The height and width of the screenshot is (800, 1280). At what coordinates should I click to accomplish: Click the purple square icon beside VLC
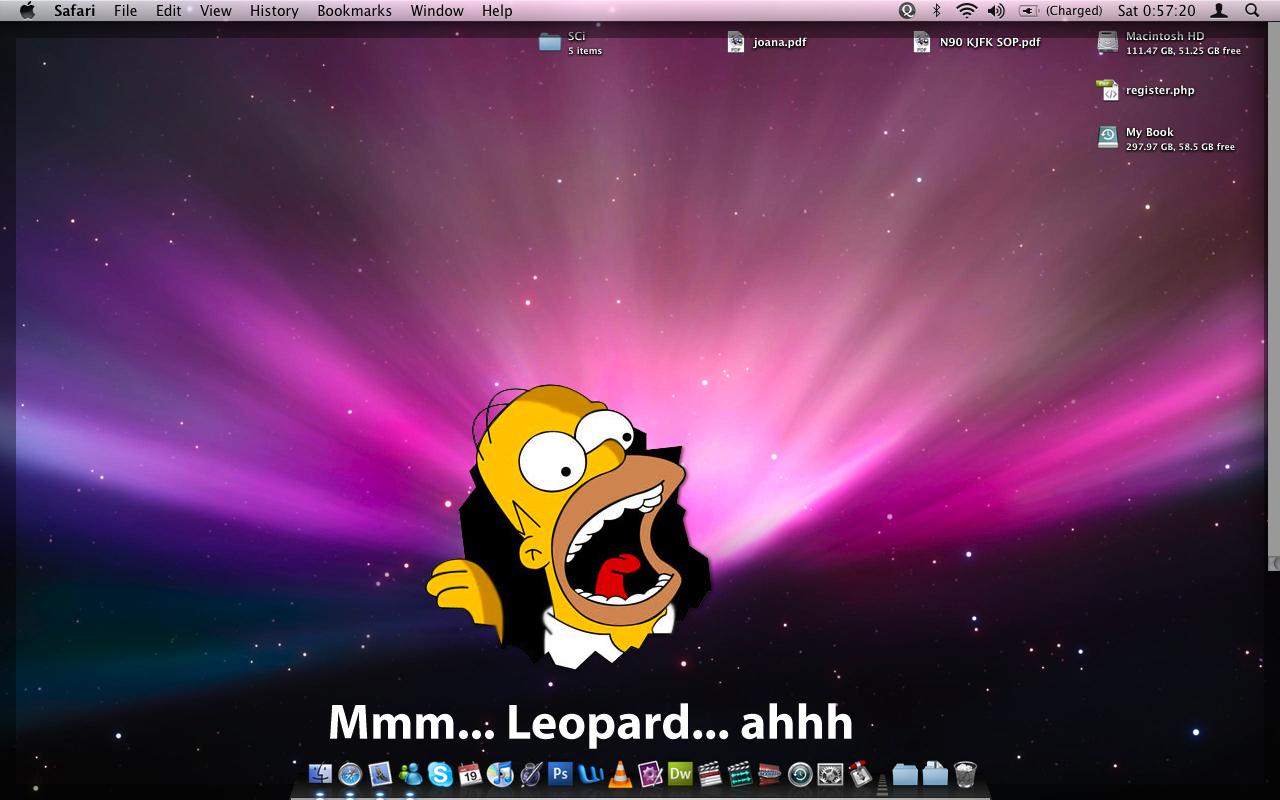click(650, 774)
